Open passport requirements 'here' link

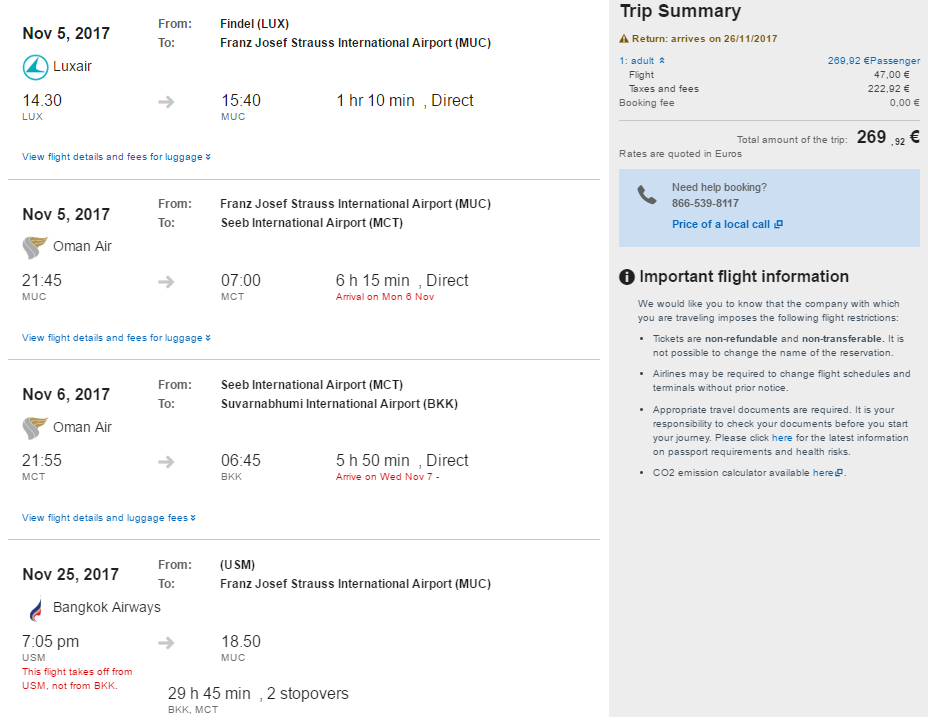782,438
